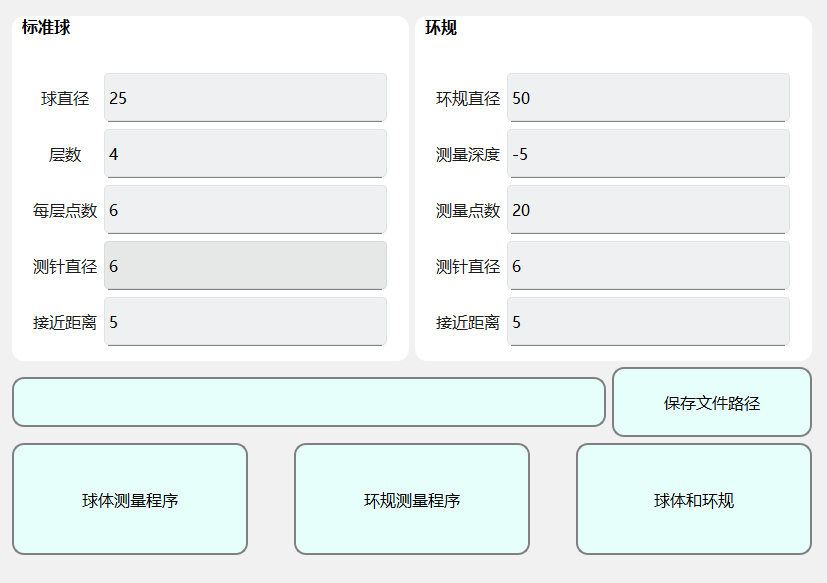Click the 标准球 group title
The image size is (827, 583).
46,28
